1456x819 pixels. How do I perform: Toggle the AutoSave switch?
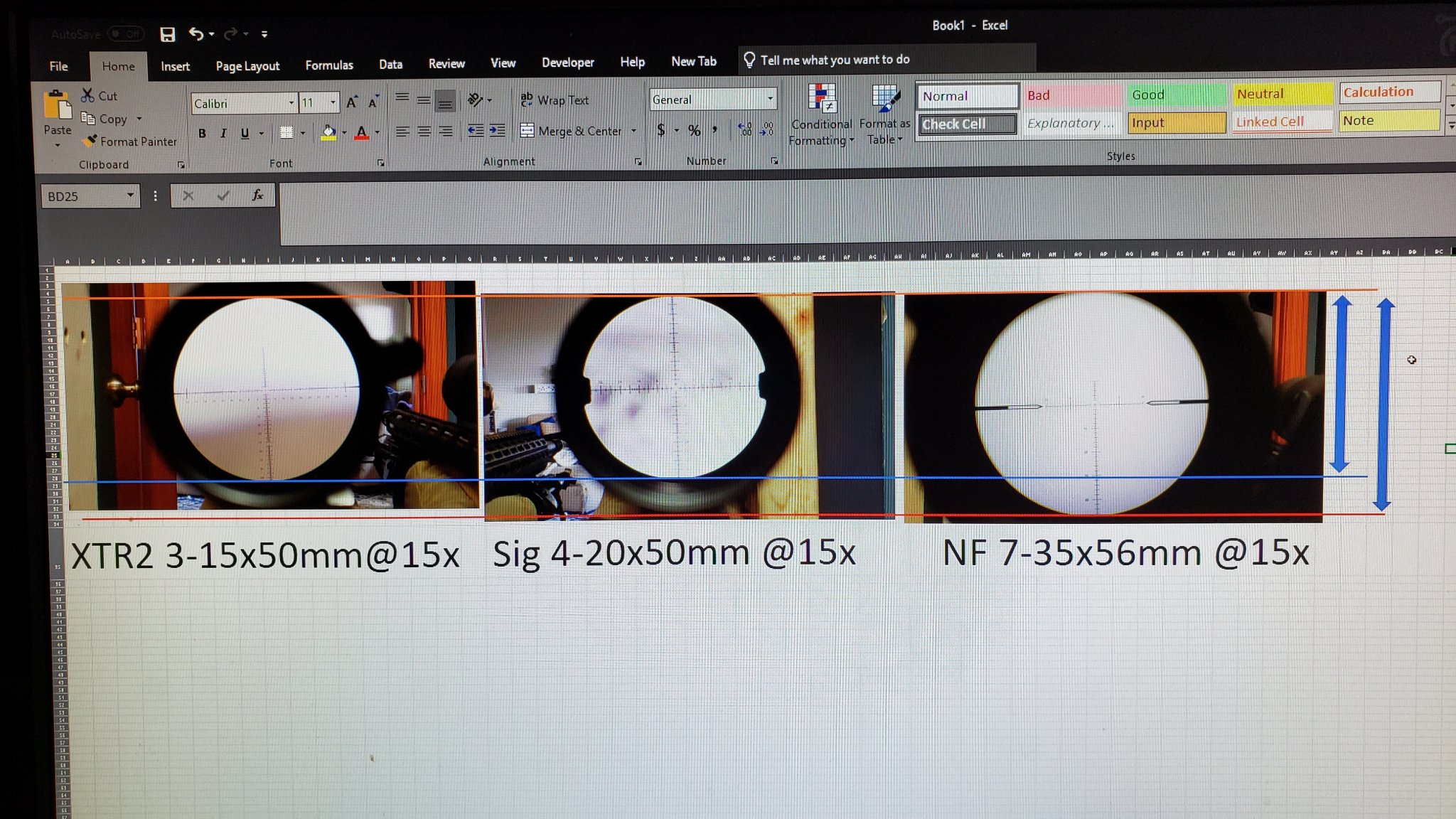tap(126, 34)
